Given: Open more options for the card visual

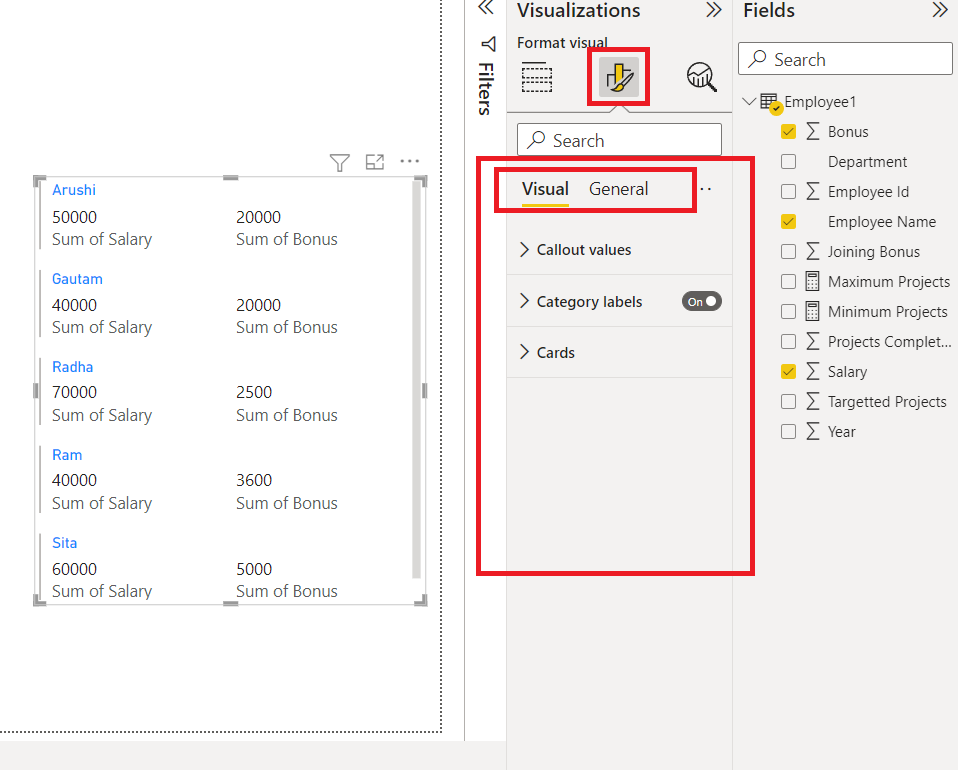Looking at the screenshot, I should 409,161.
